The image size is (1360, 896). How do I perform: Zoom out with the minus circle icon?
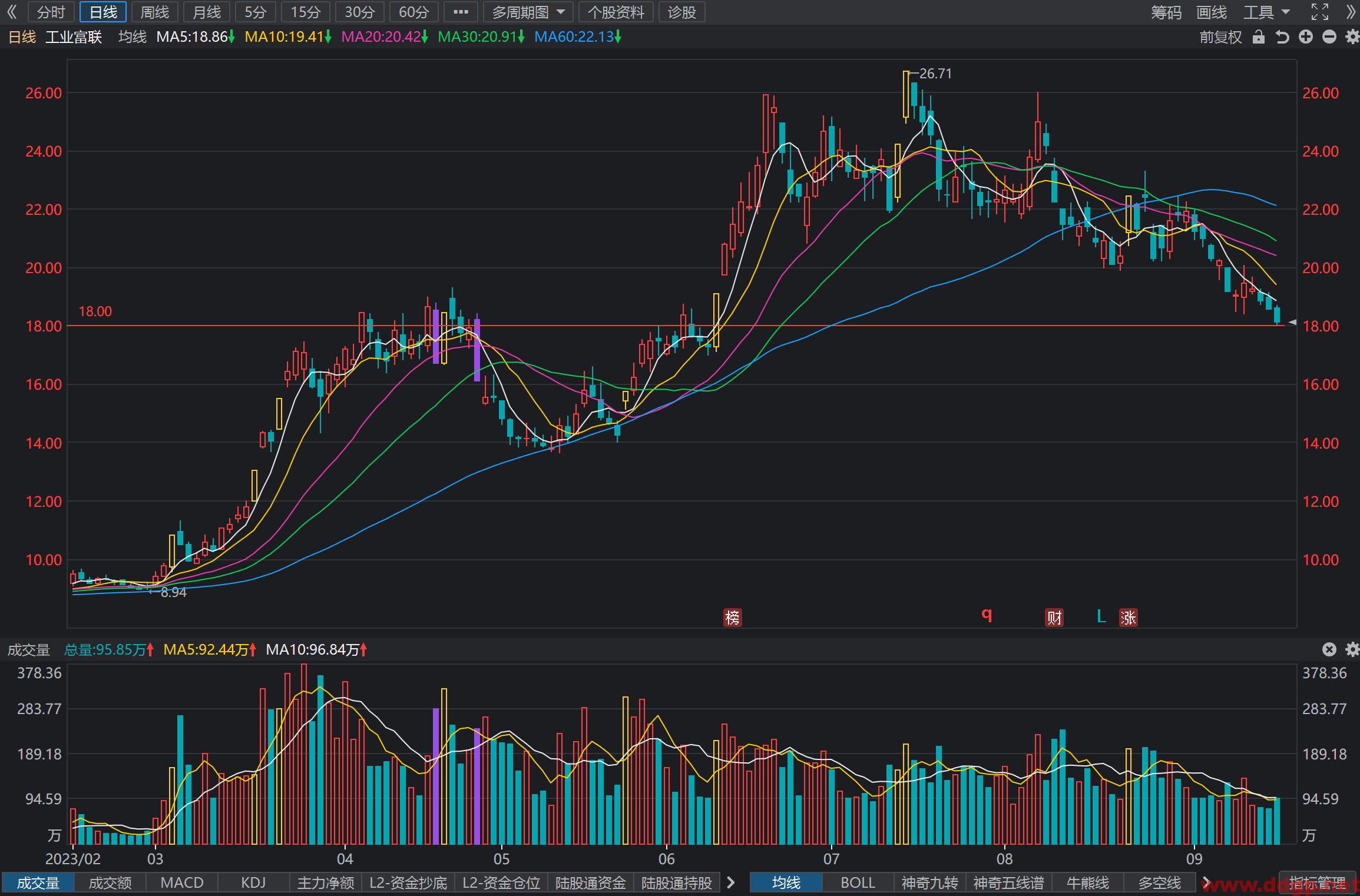(x=1329, y=37)
